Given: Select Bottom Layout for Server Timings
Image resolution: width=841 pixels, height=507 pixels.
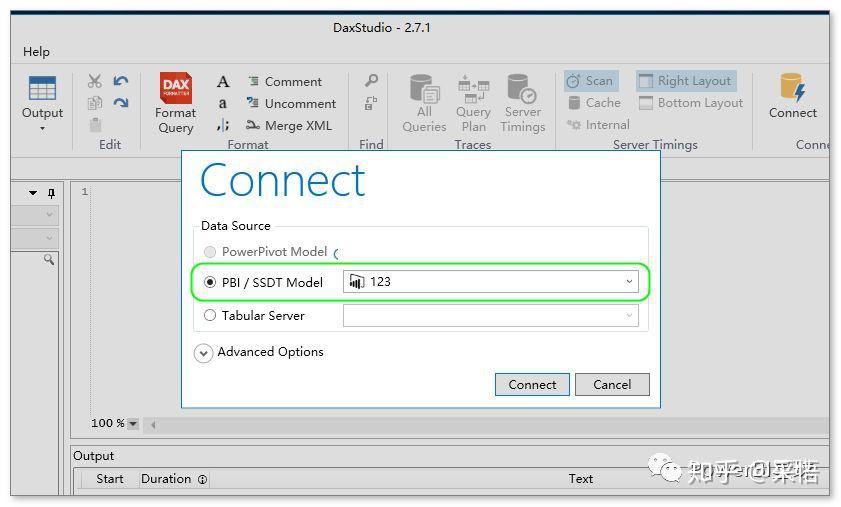Looking at the screenshot, I should pyautogui.click(x=691, y=102).
